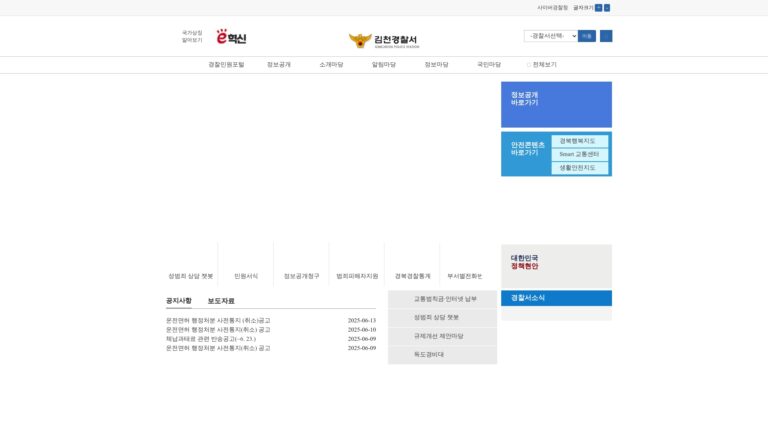
Task: Click the 김천경찰서 eagle emblem logo
Action: tap(384, 40)
